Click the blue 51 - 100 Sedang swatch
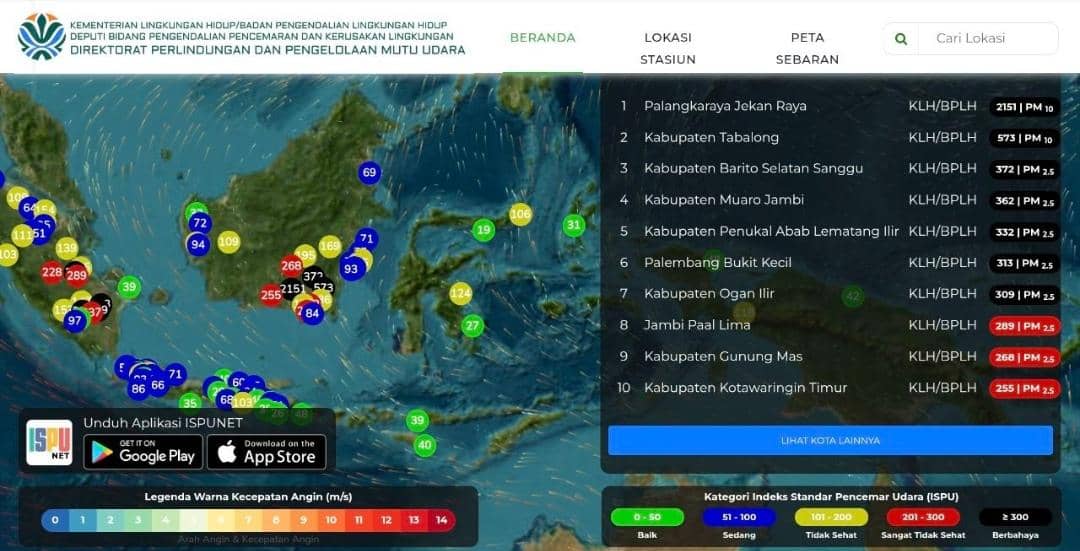Screen dimensions: 1080x551 (740, 517)
